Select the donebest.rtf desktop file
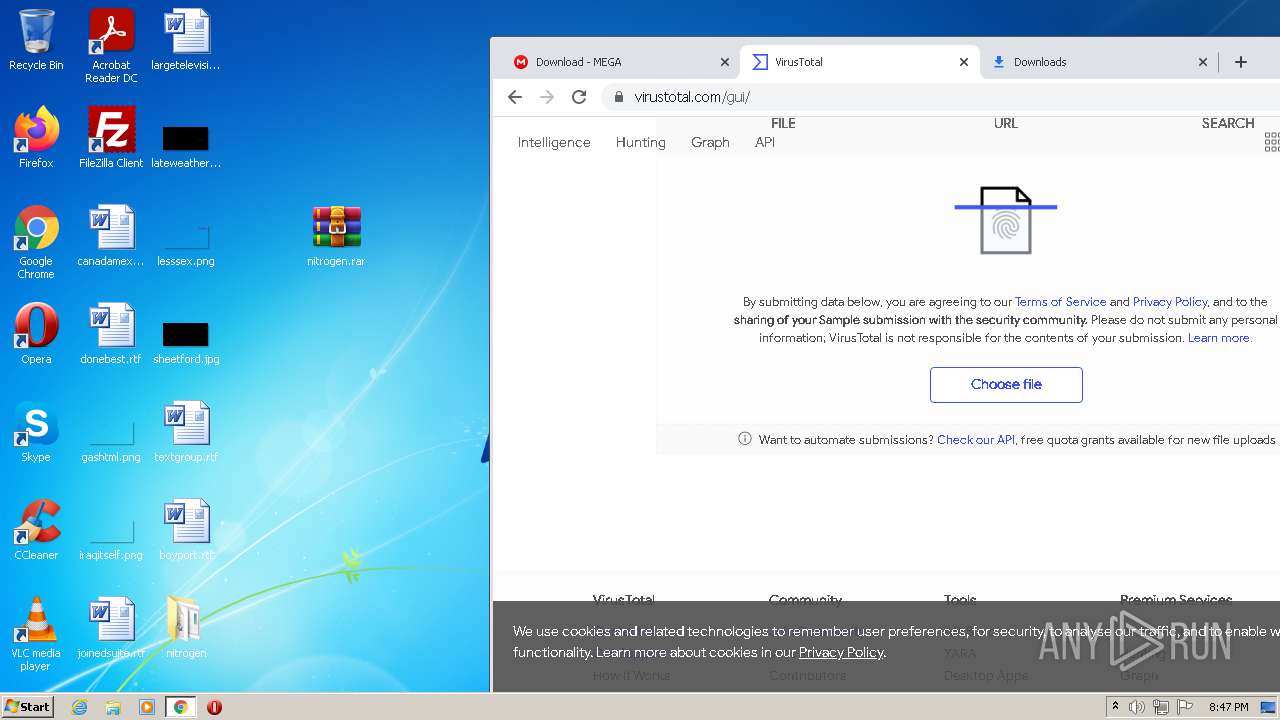The height and width of the screenshot is (720, 1280). point(111,334)
